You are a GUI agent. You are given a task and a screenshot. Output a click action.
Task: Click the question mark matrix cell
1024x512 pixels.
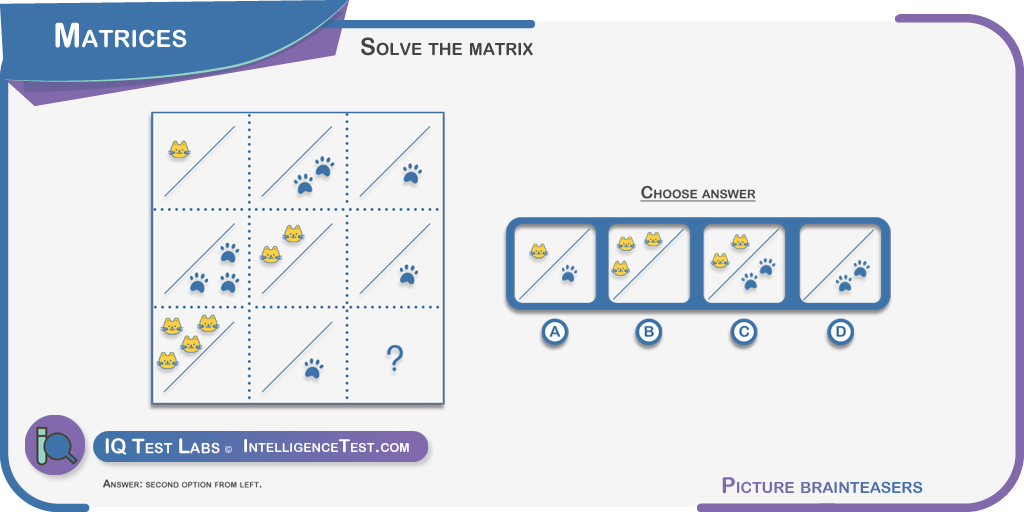396,355
